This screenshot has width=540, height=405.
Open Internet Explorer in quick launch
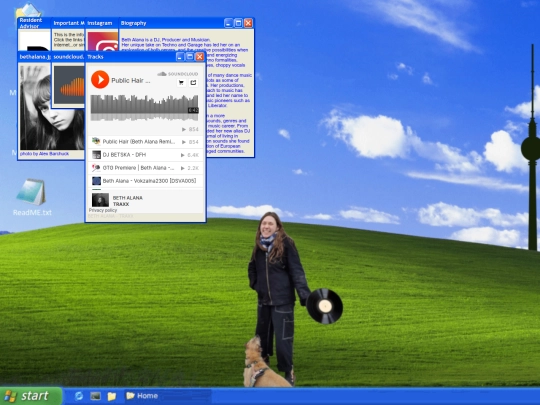click(79, 396)
